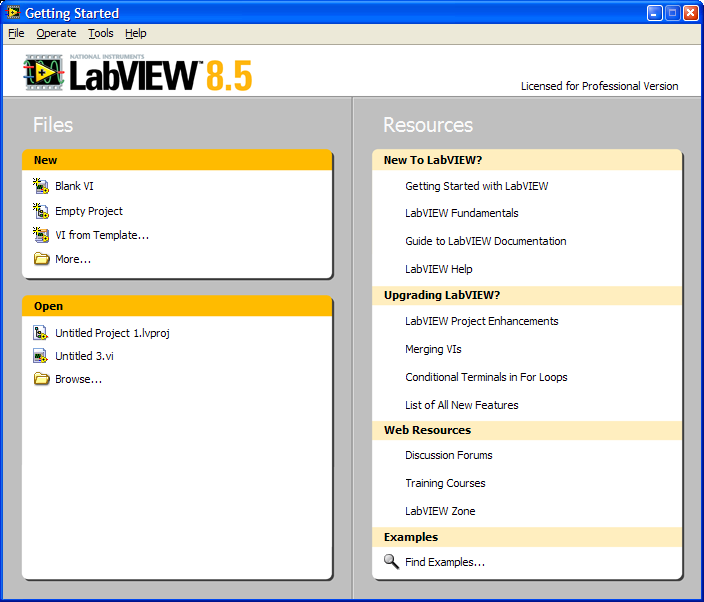Click the Browse folder icon

click(41, 379)
